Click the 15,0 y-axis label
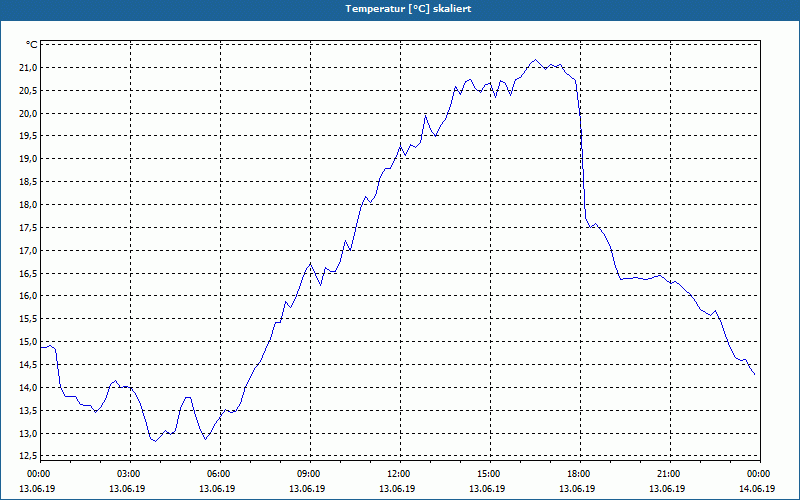This screenshot has height=500, width=800. point(28,342)
